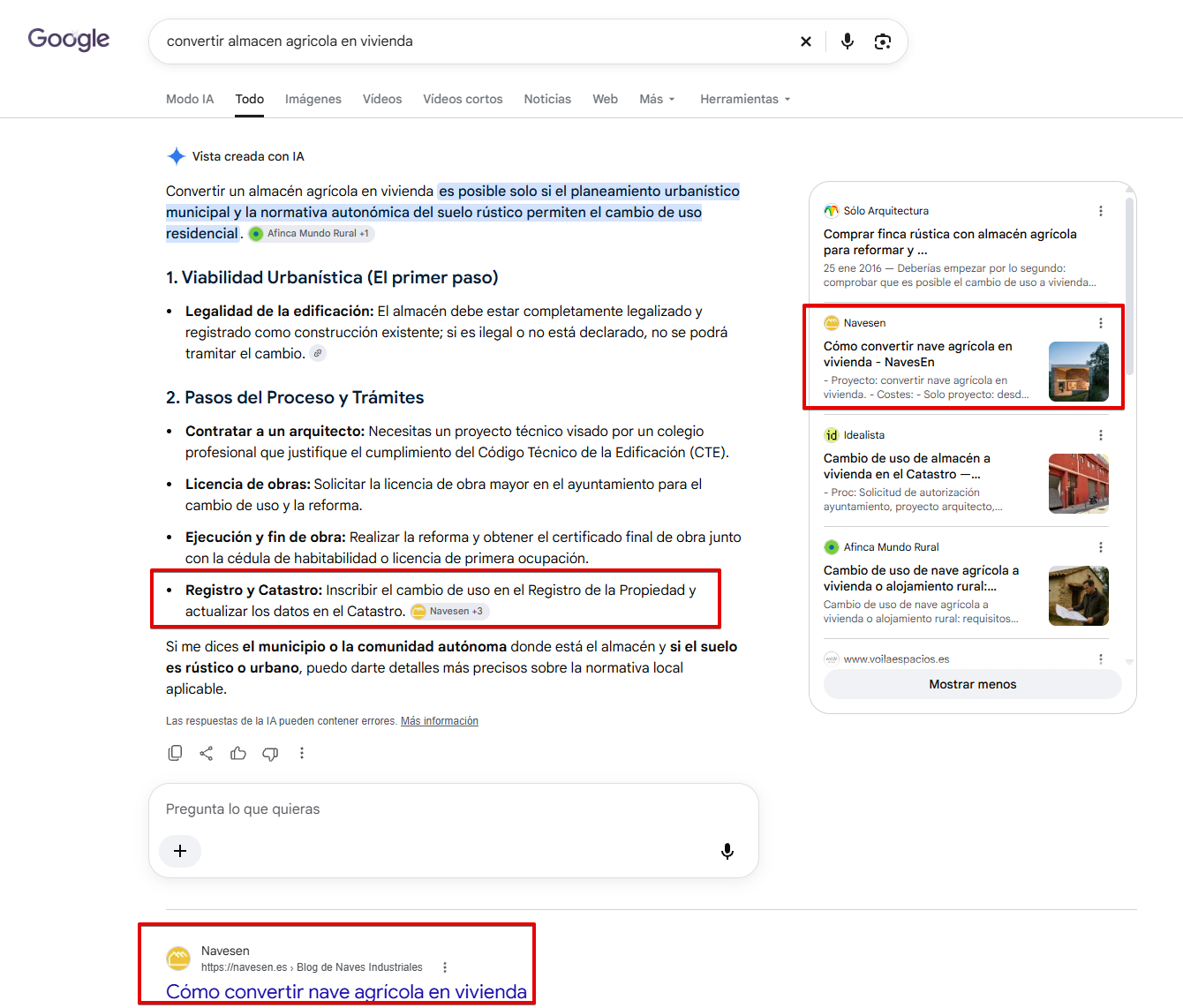
Task: Click the plus button in follow-up box
Action: coord(180,851)
